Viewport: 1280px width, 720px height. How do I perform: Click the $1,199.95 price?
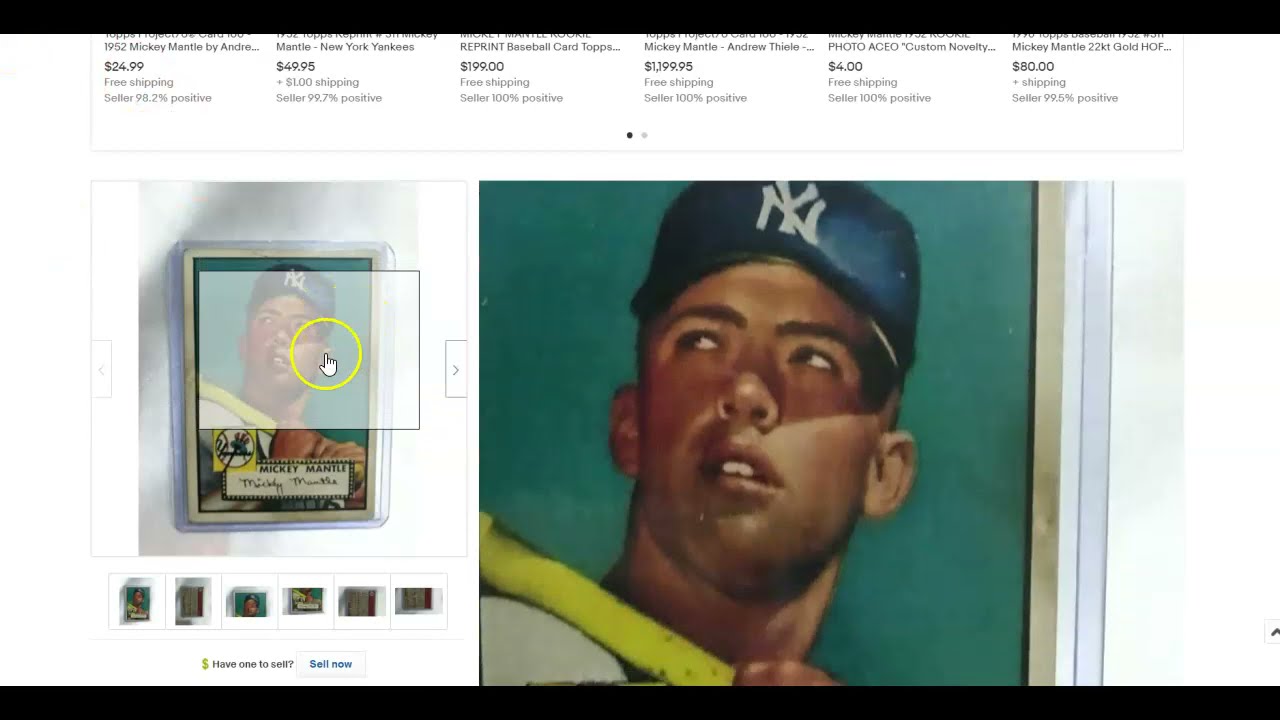coord(668,67)
